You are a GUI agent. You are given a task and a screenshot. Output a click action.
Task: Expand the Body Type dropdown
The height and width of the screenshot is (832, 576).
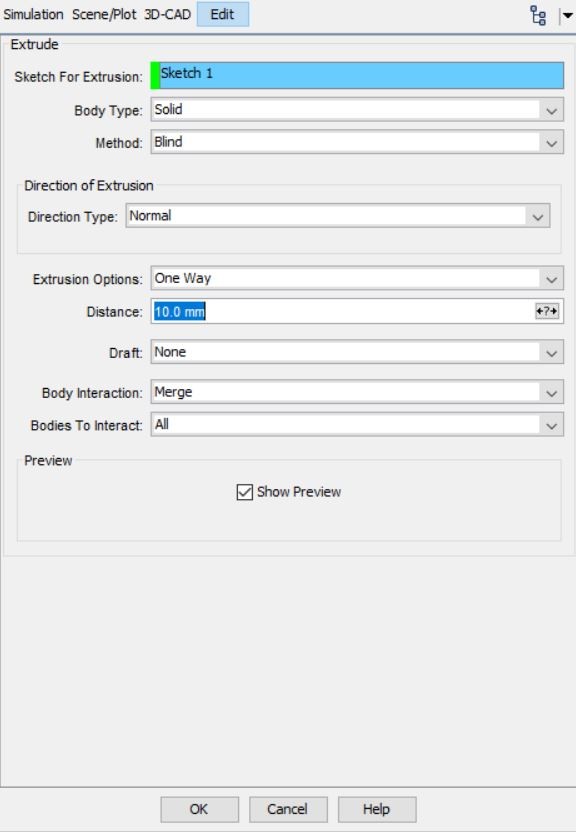click(357, 110)
